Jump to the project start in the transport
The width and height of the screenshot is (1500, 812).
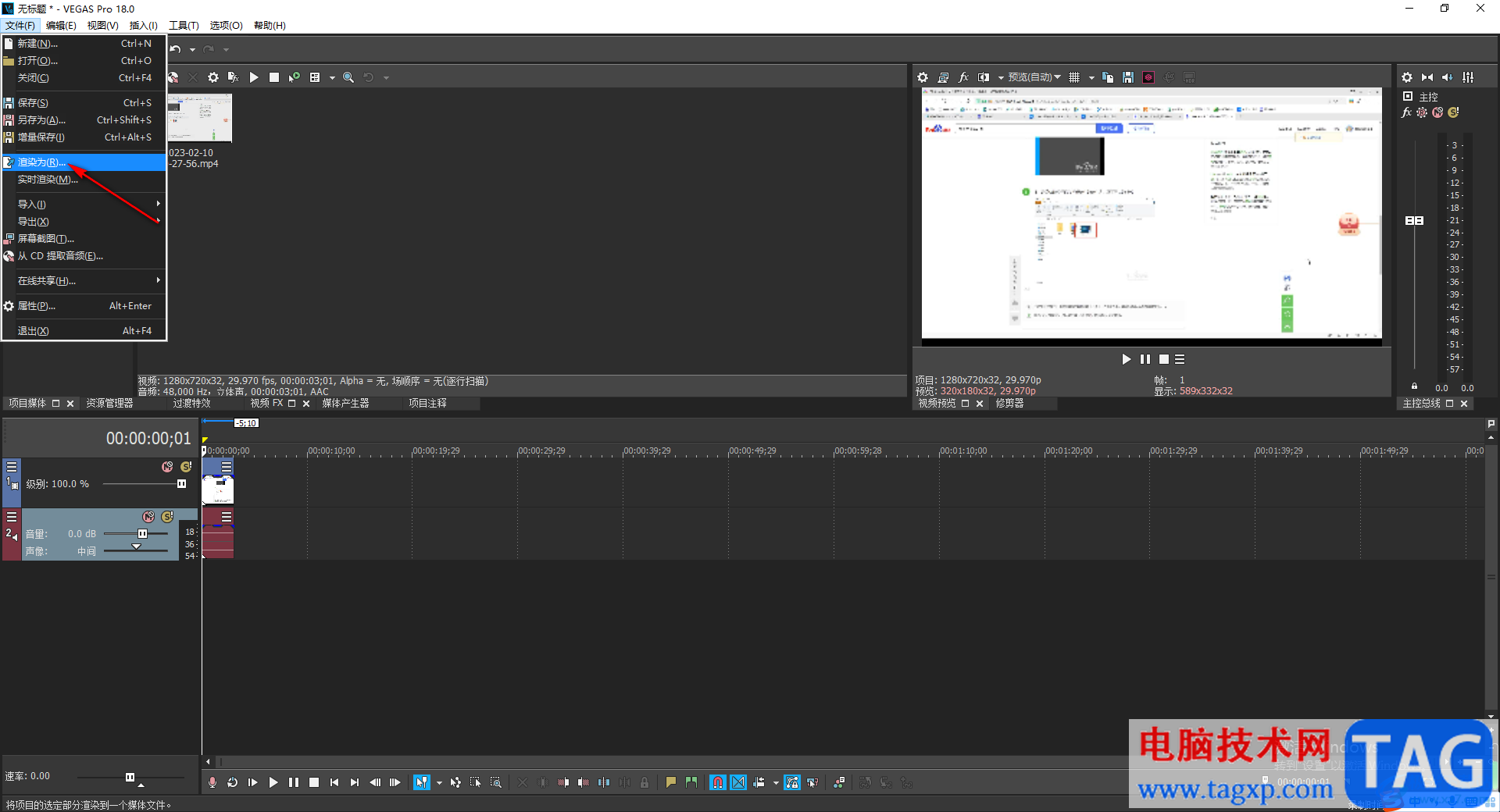[x=334, y=782]
